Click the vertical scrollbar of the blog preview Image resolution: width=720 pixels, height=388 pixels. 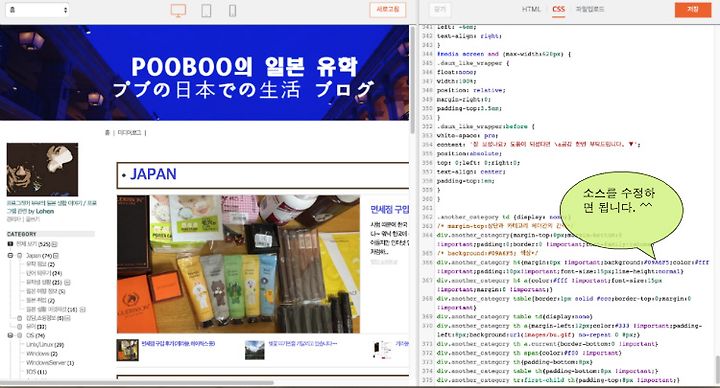coord(412,80)
